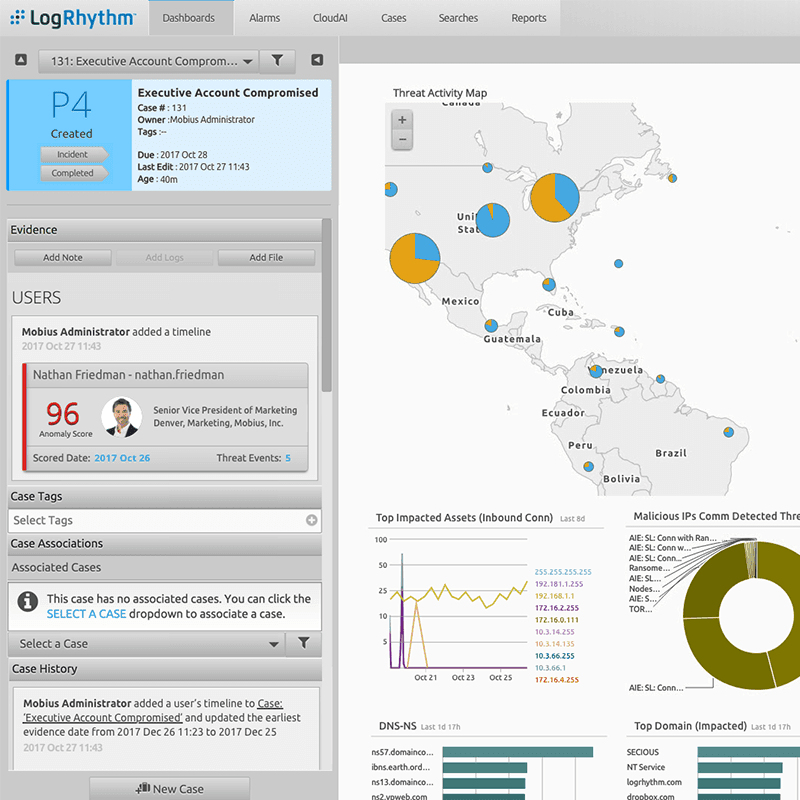Click the Evidence section header
The image size is (800, 800).
point(165,230)
